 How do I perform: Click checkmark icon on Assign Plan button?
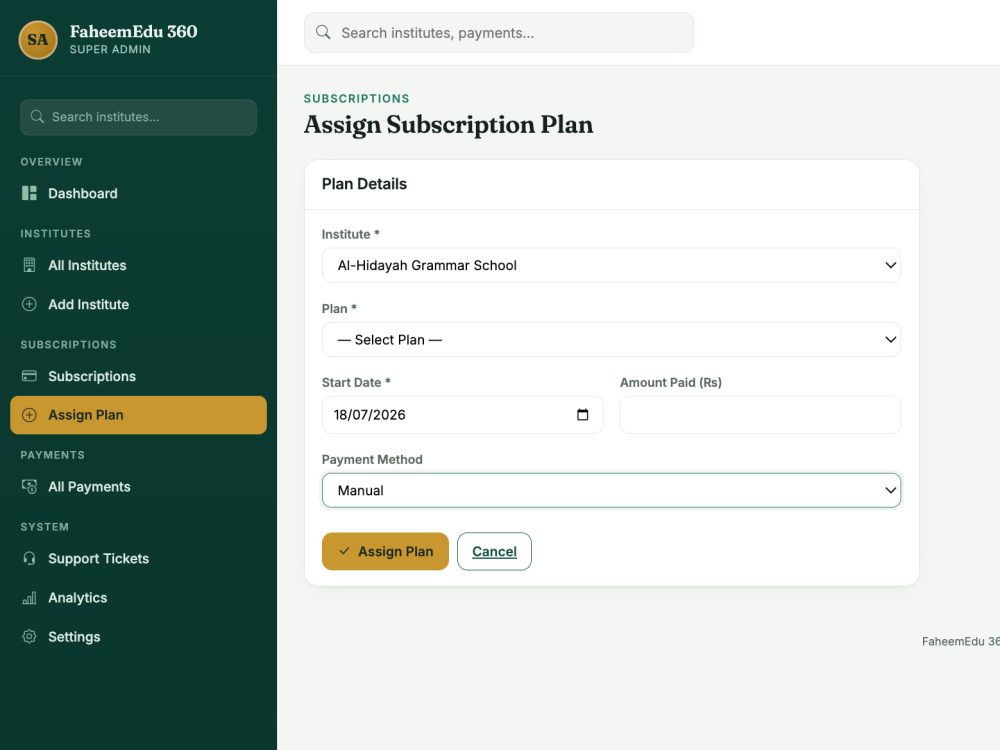(344, 551)
